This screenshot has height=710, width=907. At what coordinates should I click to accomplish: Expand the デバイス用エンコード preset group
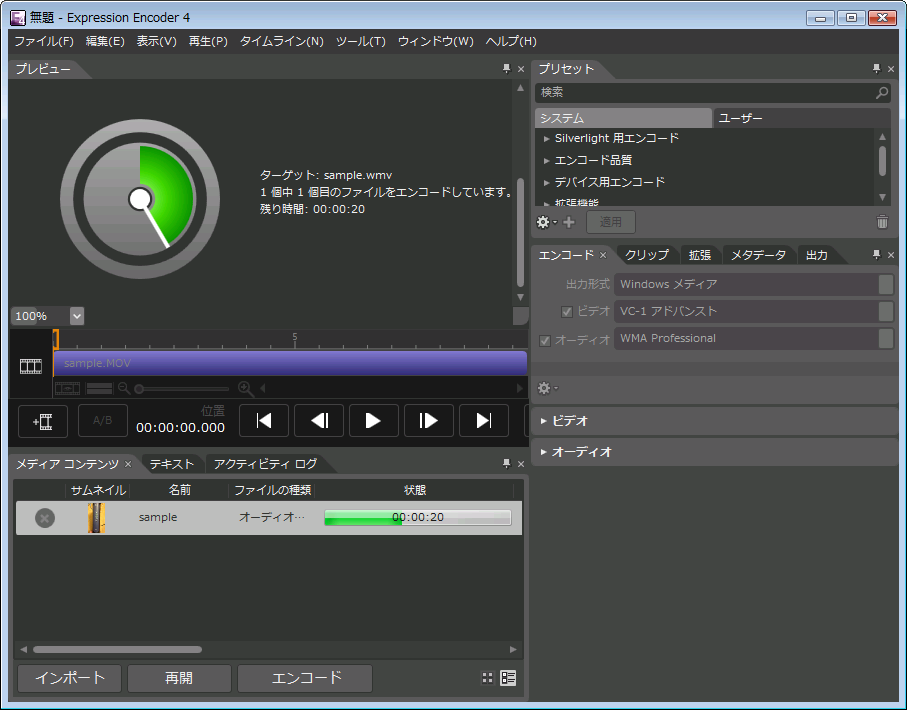(546, 183)
